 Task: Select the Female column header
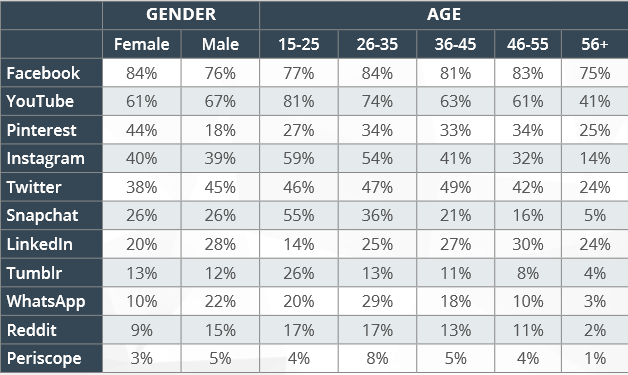(142, 44)
